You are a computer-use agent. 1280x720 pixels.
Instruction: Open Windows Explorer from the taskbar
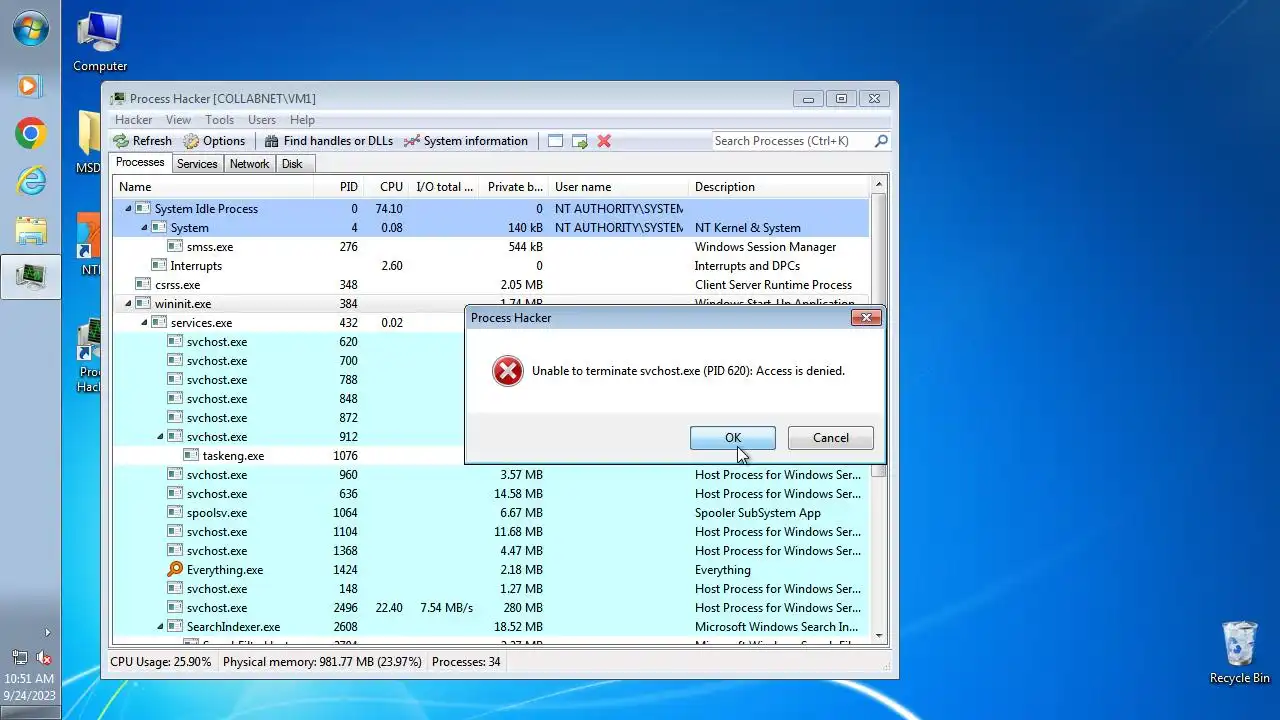tap(31, 230)
